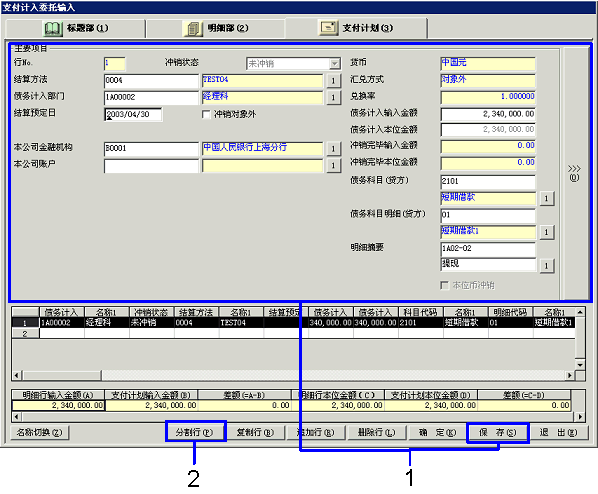Image resolution: width=598 pixels, height=494 pixels.
Task: Click lookup button beside 结算方法 TEST04
Action: 333,81
